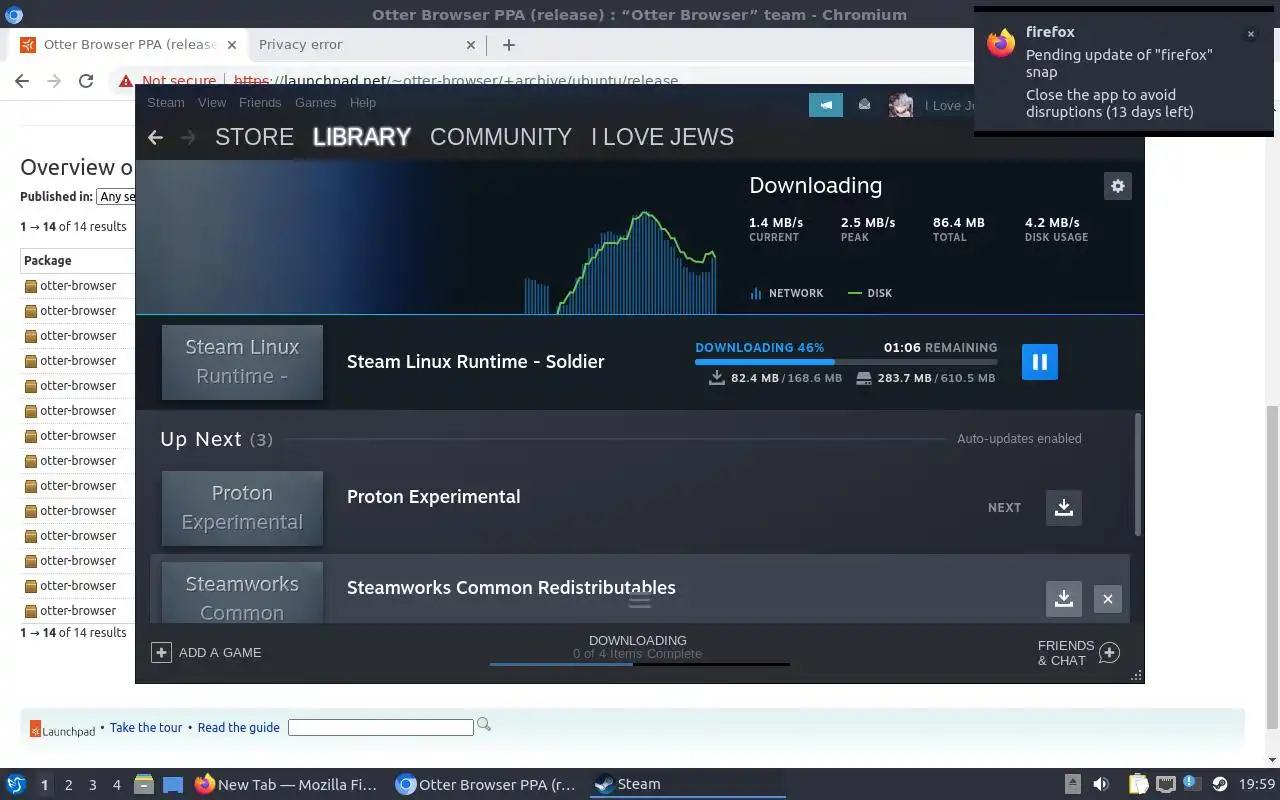Open the Published in dropdown
The width and height of the screenshot is (1280, 800).
pos(116,197)
